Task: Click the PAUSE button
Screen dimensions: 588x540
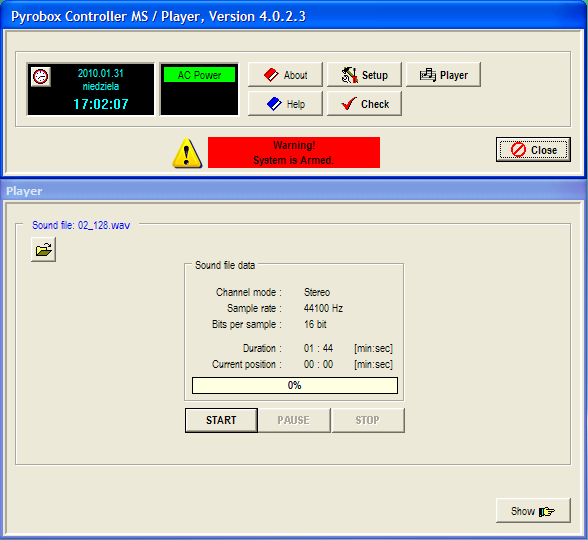Action: (294, 420)
